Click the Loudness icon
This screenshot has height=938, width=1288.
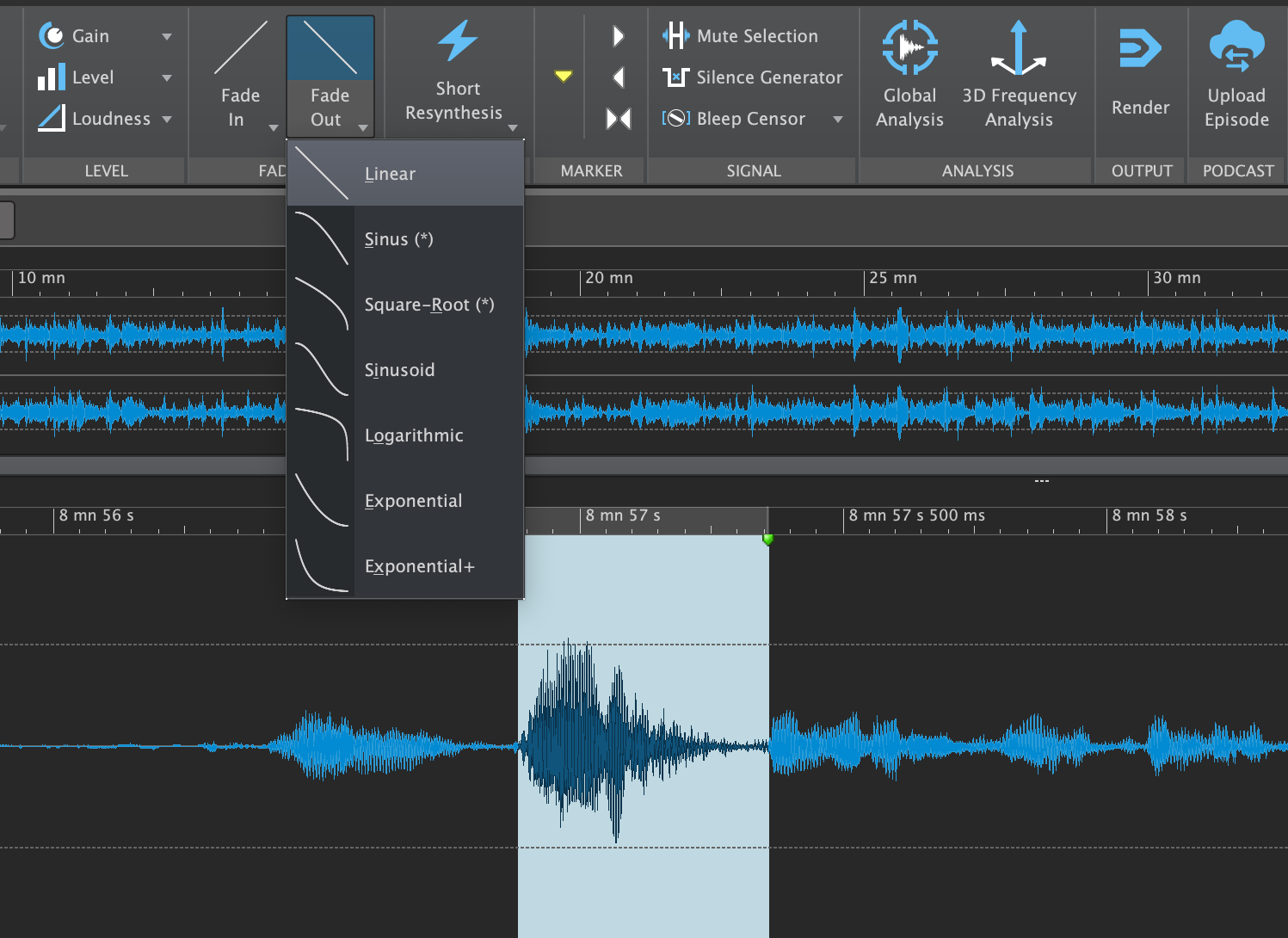point(52,119)
